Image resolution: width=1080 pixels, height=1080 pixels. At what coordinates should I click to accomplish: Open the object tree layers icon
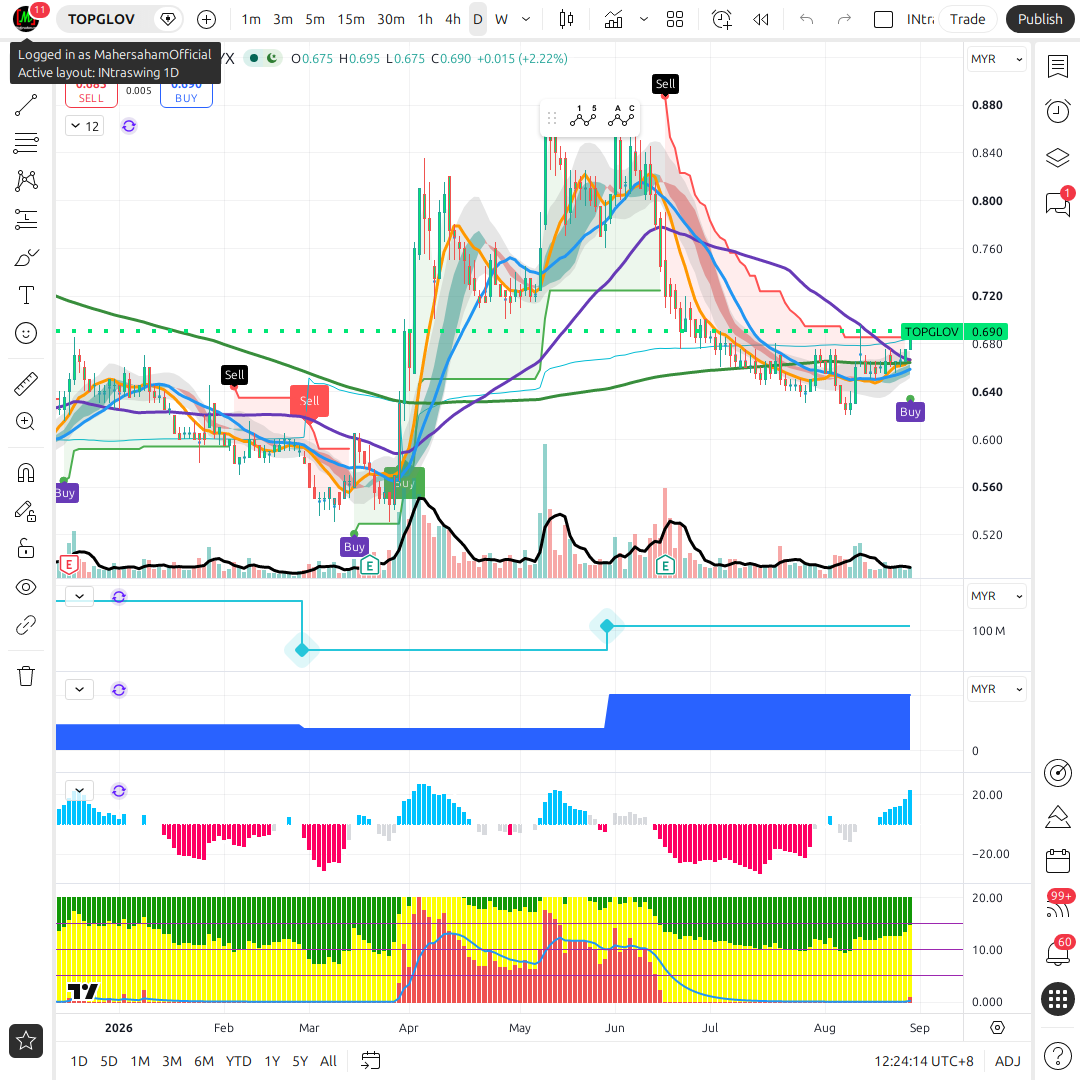pos(1057,158)
